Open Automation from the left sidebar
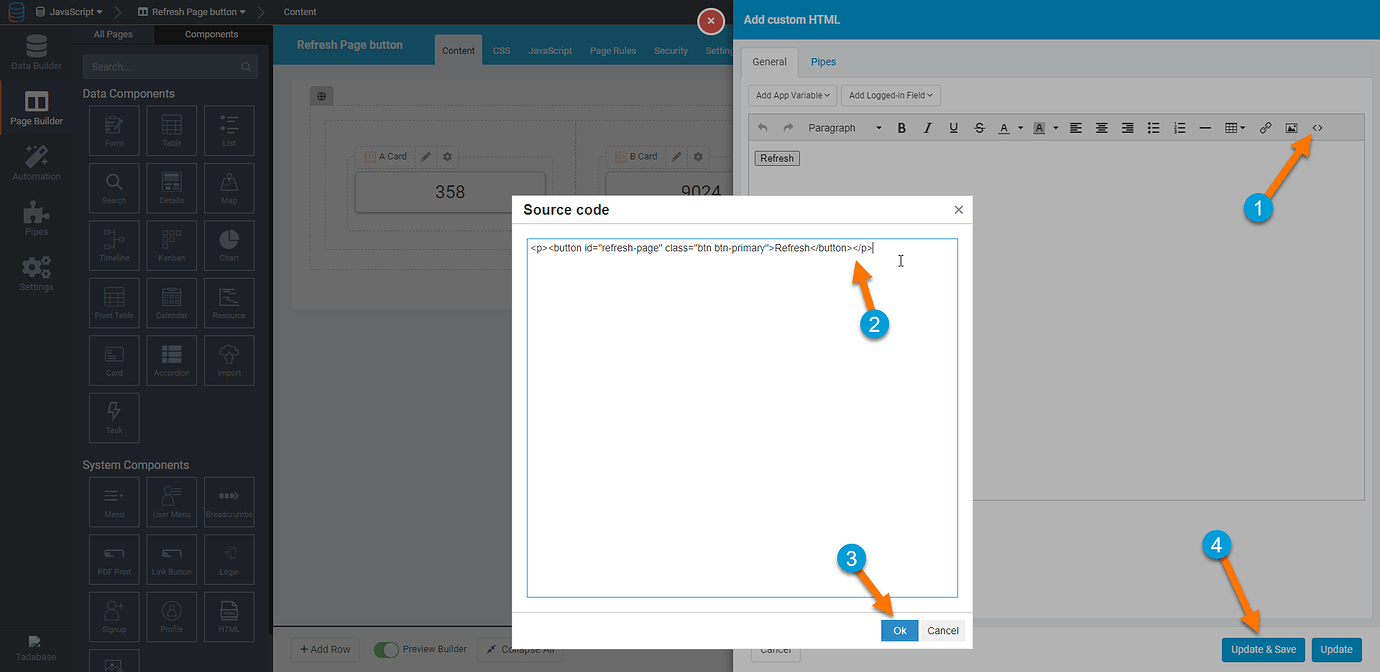The height and width of the screenshot is (672, 1380). pyautogui.click(x=36, y=164)
